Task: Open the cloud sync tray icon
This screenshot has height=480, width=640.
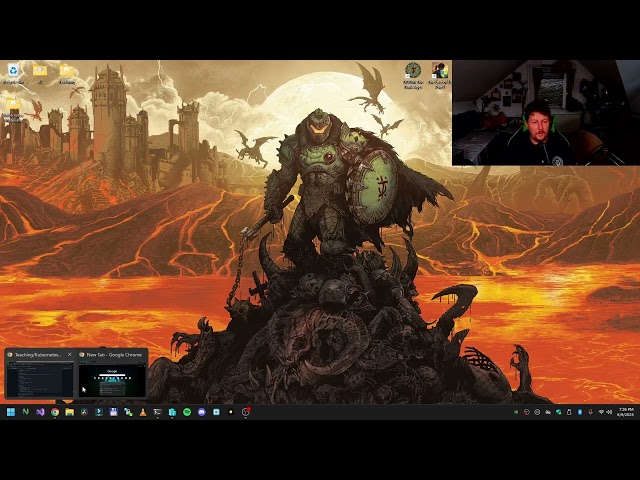Action: [548, 412]
